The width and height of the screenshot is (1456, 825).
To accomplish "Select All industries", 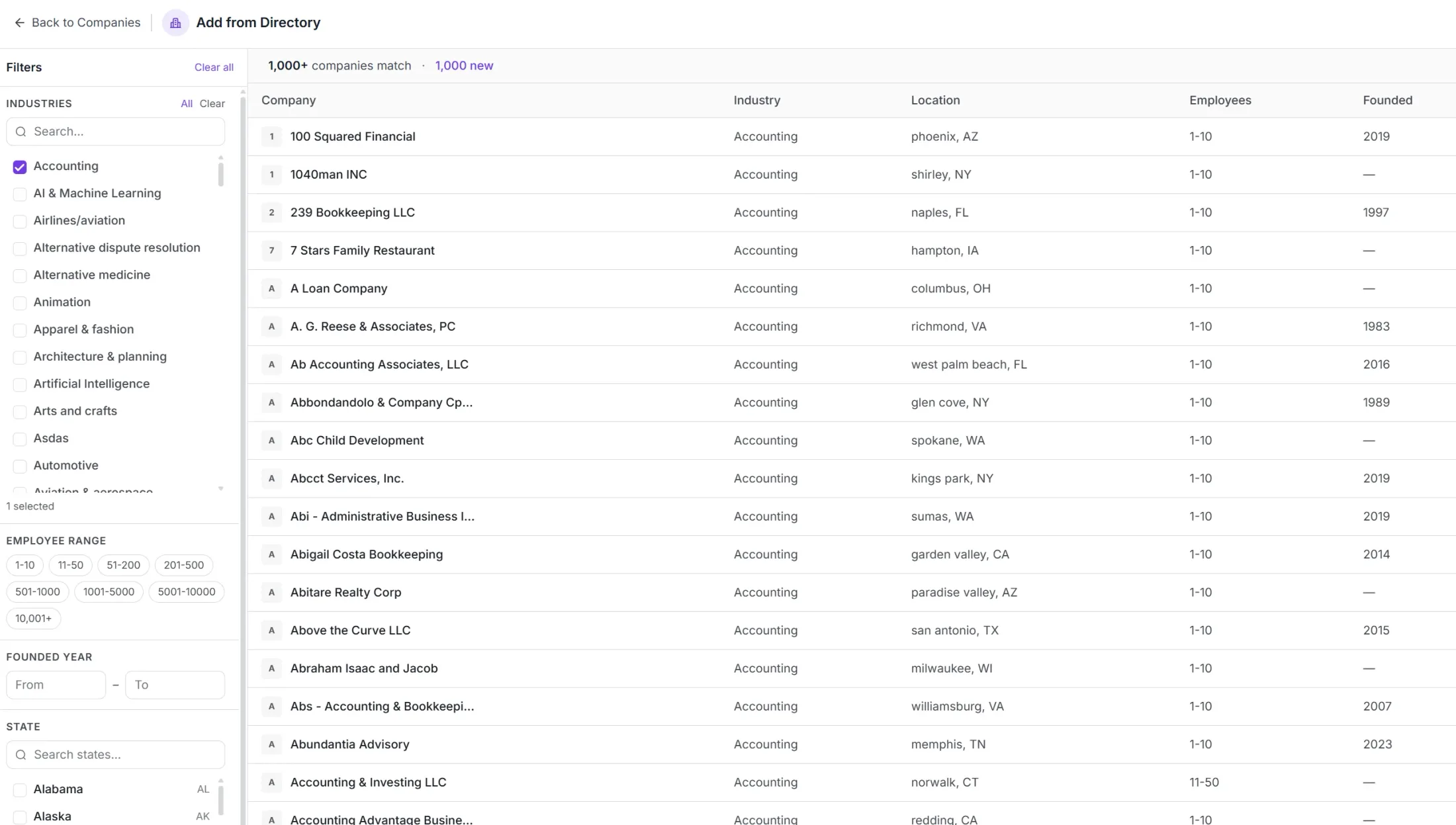I will pyautogui.click(x=187, y=104).
